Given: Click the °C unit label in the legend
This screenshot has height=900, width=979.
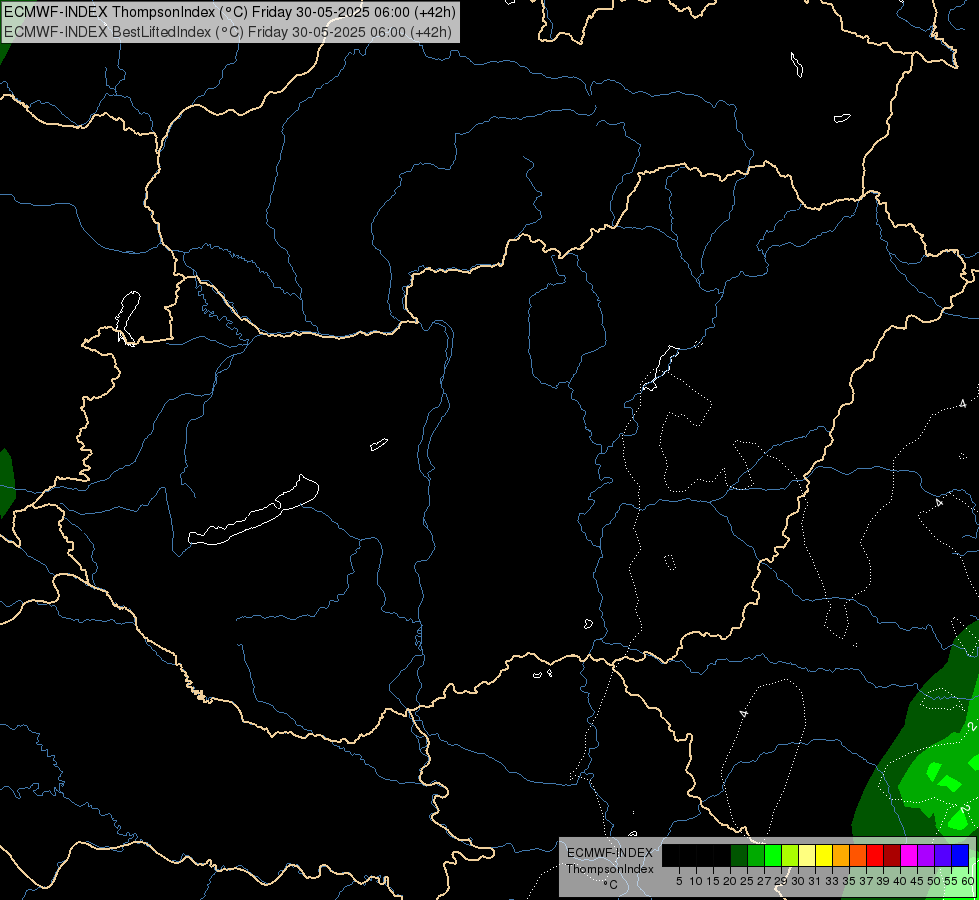Looking at the screenshot, I should [611, 885].
